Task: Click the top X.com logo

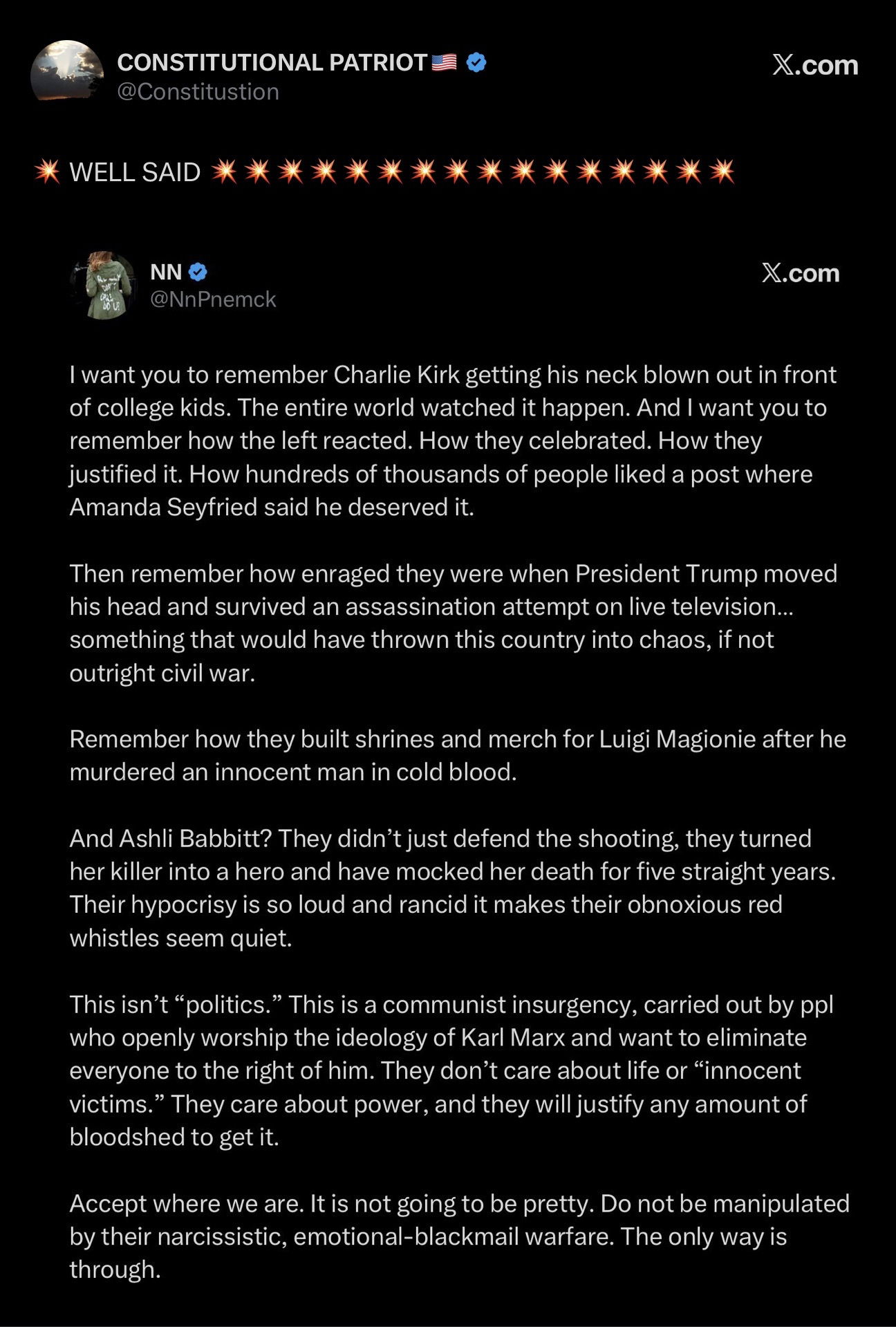Action: tap(815, 65)
